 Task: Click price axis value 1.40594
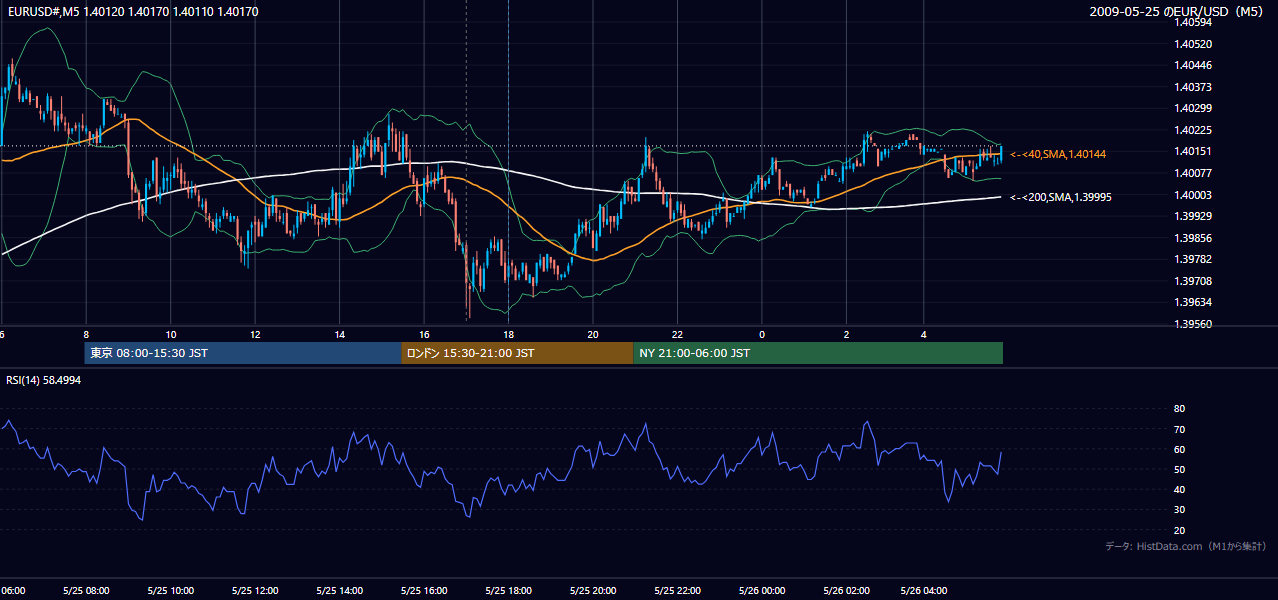[x=1193, y=23]
